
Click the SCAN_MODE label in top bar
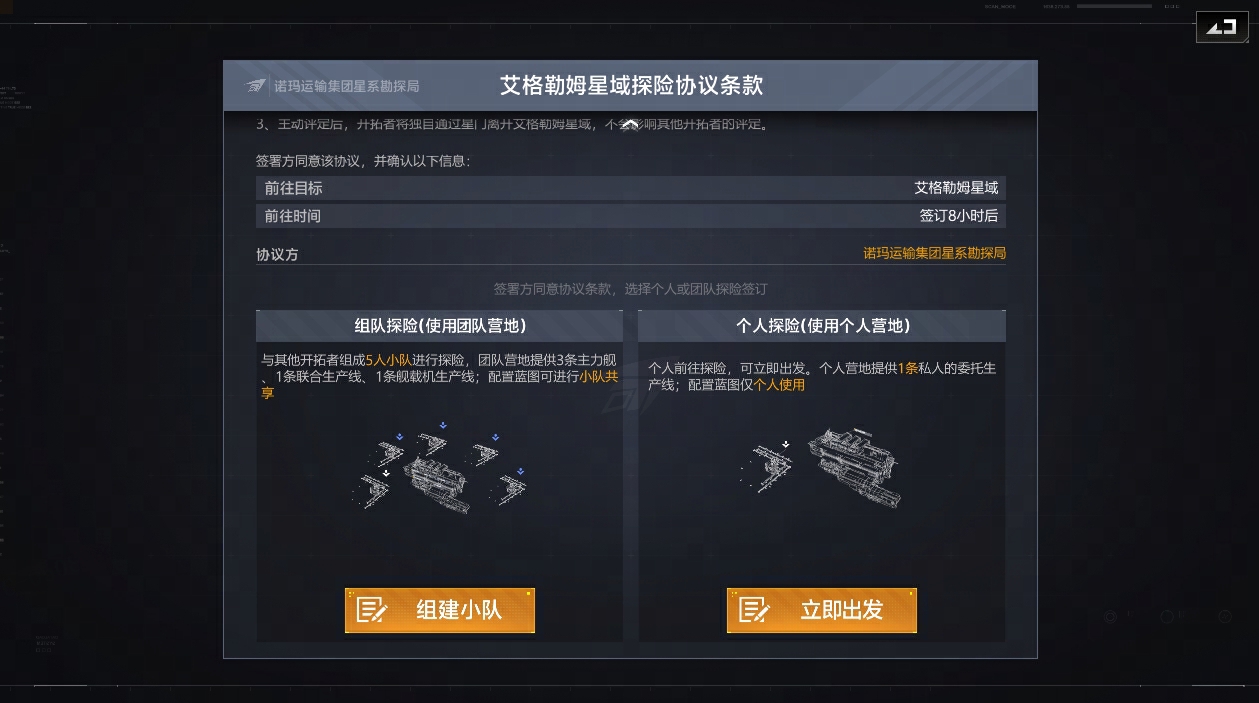tap(1000, 6)
